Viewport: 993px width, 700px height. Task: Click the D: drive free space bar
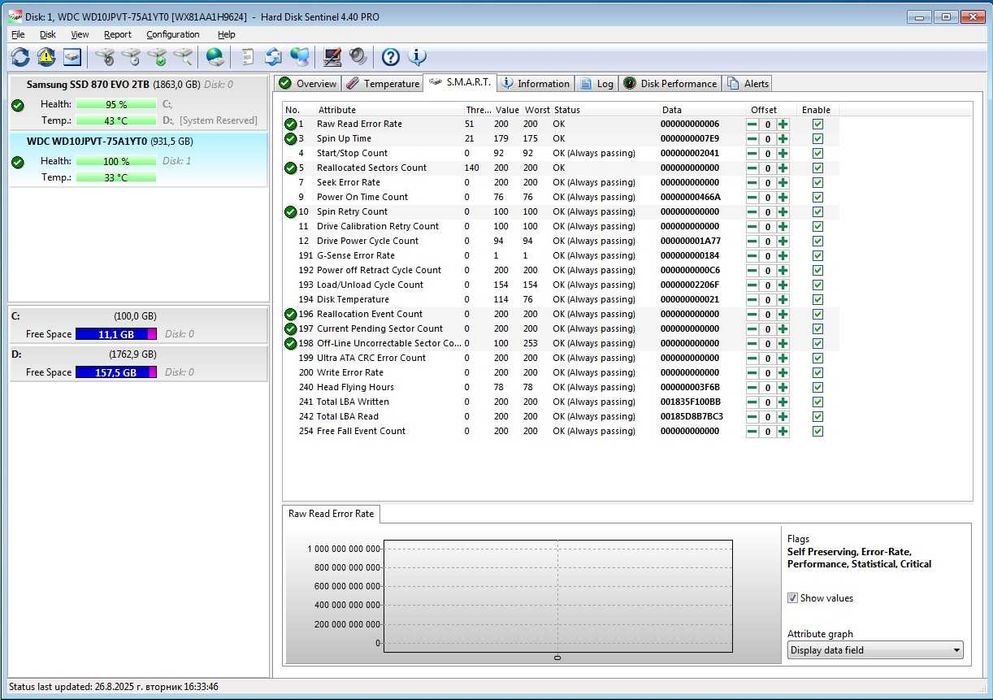click(x=115, y=372)
